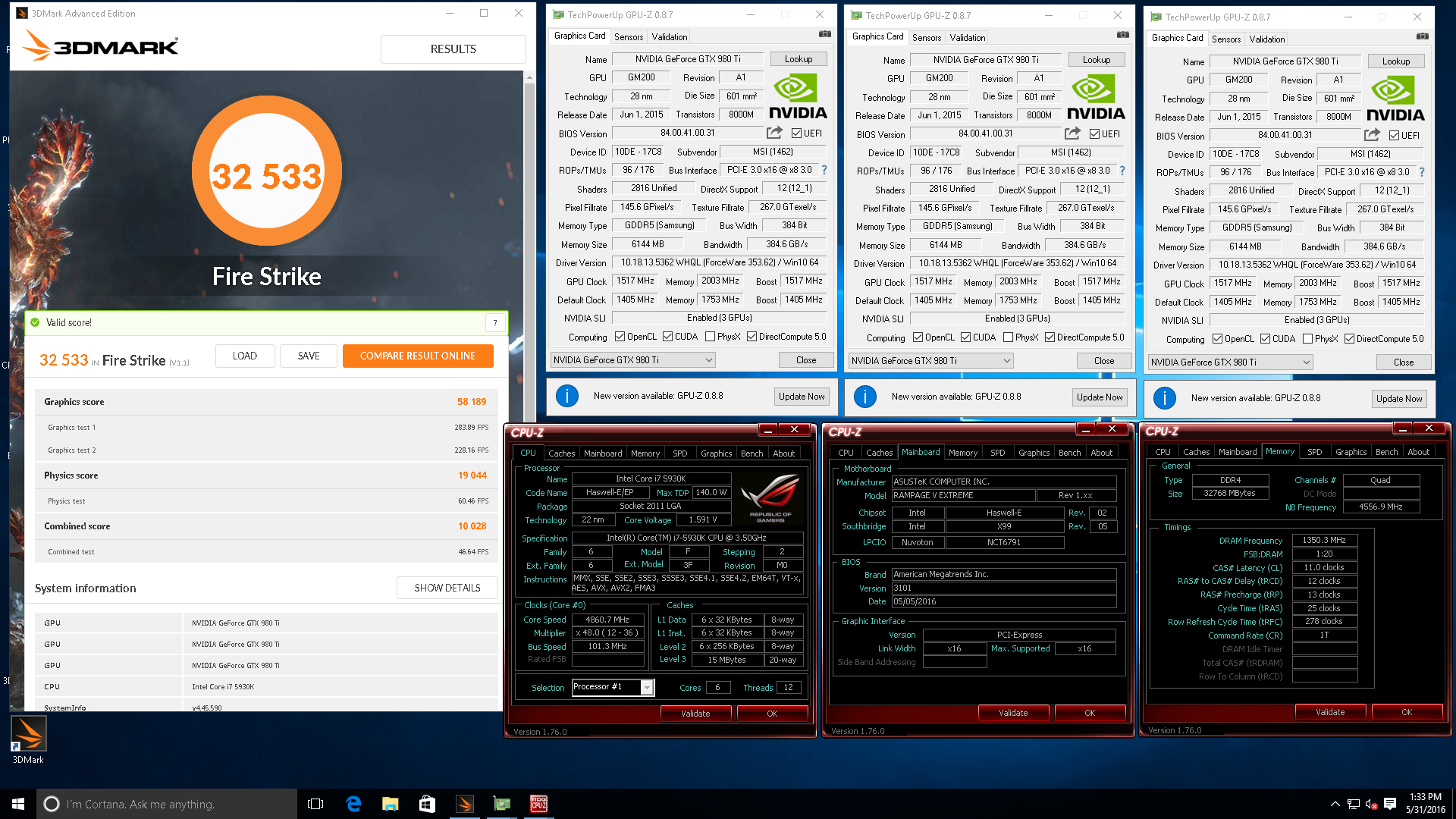This screenshot has width=1456, height=819.
Task: Open Caches tab in first CPU-Z window
Action: 562,453
